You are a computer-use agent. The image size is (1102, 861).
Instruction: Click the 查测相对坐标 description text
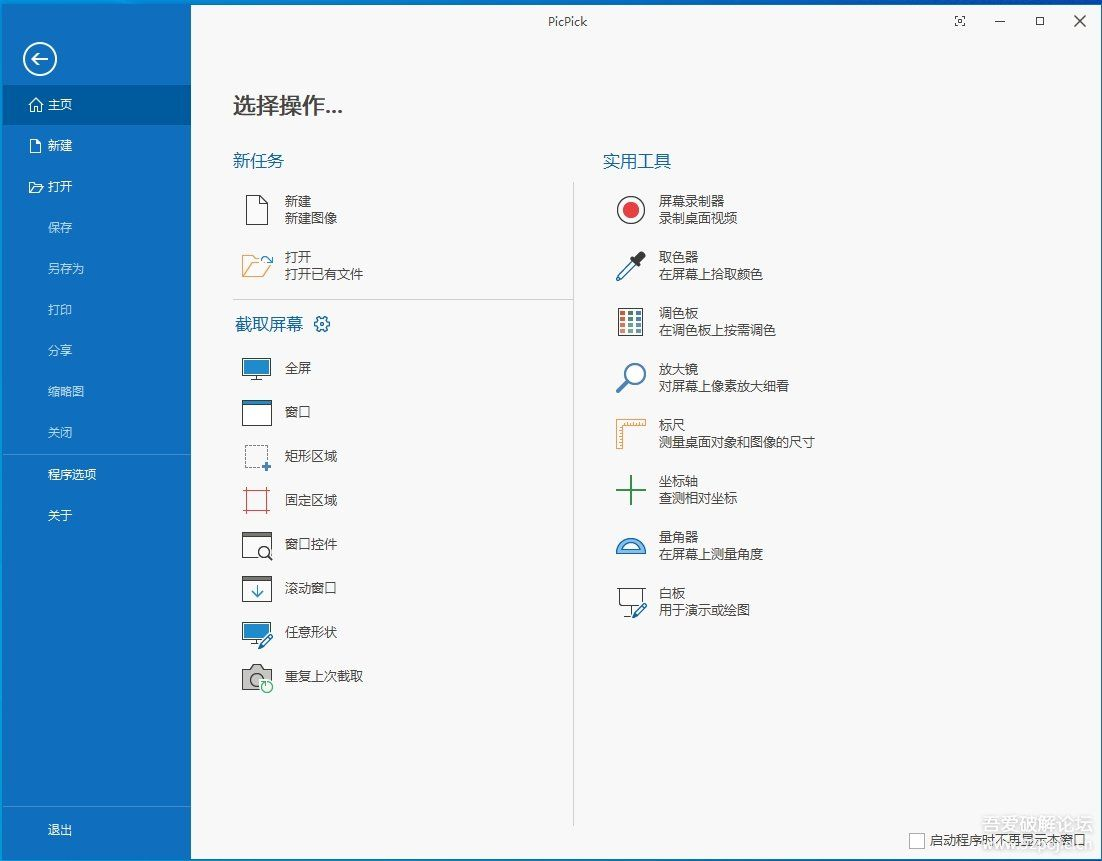[x=698, y=498]
